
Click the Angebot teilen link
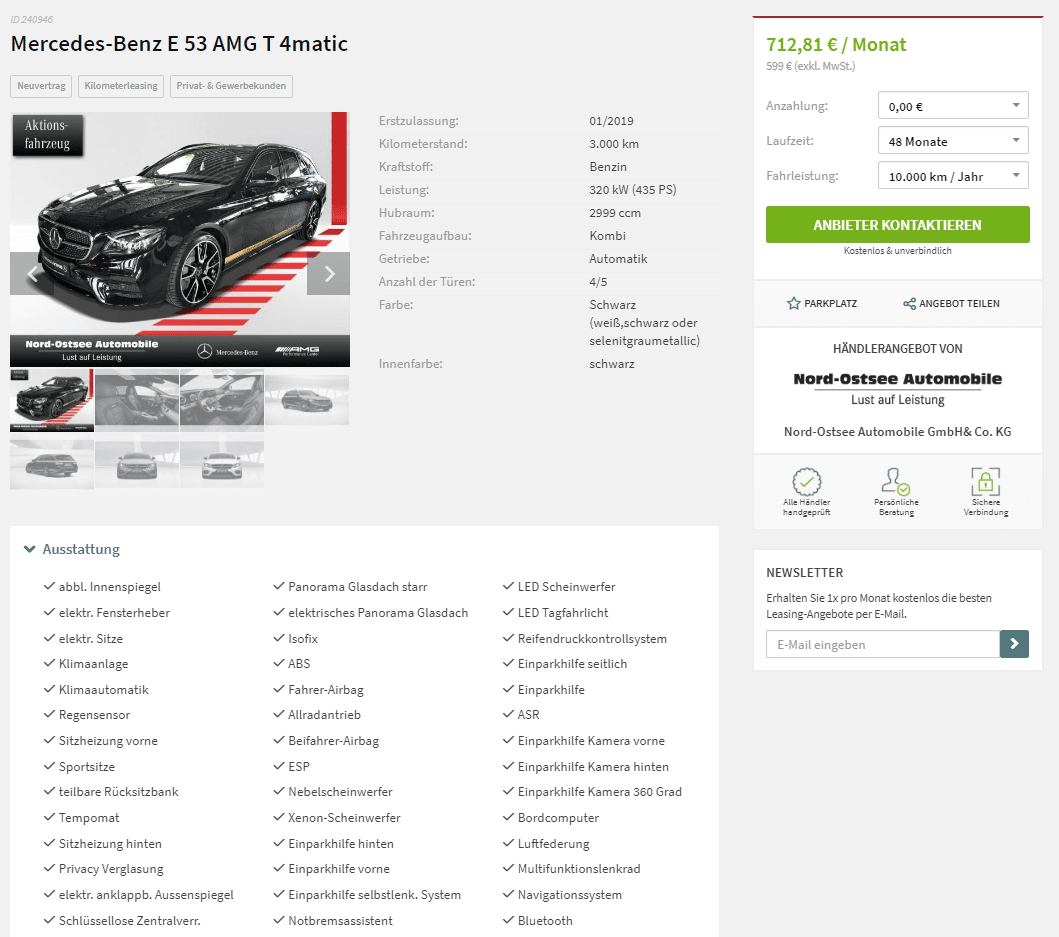[951, 303]
